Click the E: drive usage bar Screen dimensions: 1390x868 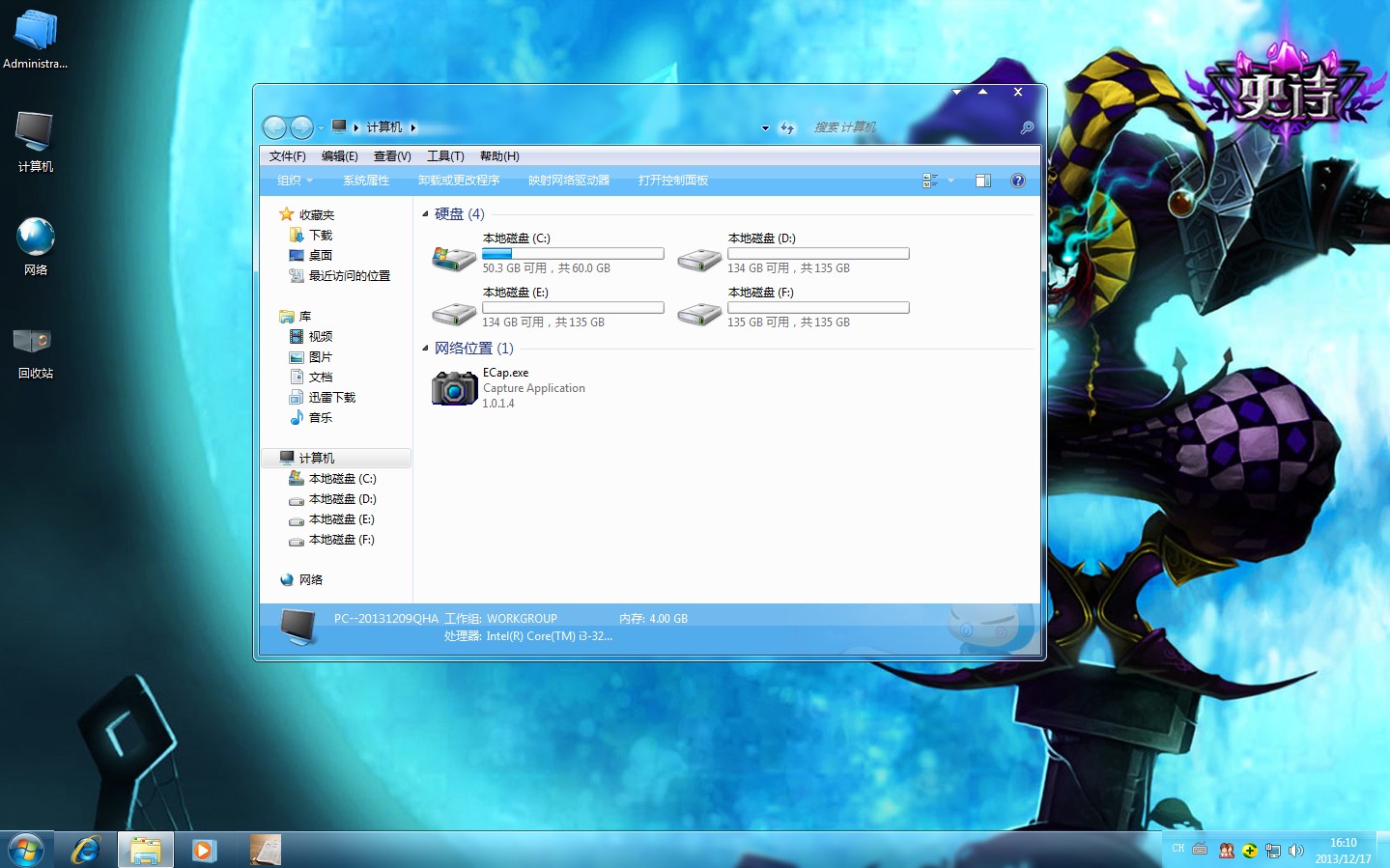tap(573, 308)
